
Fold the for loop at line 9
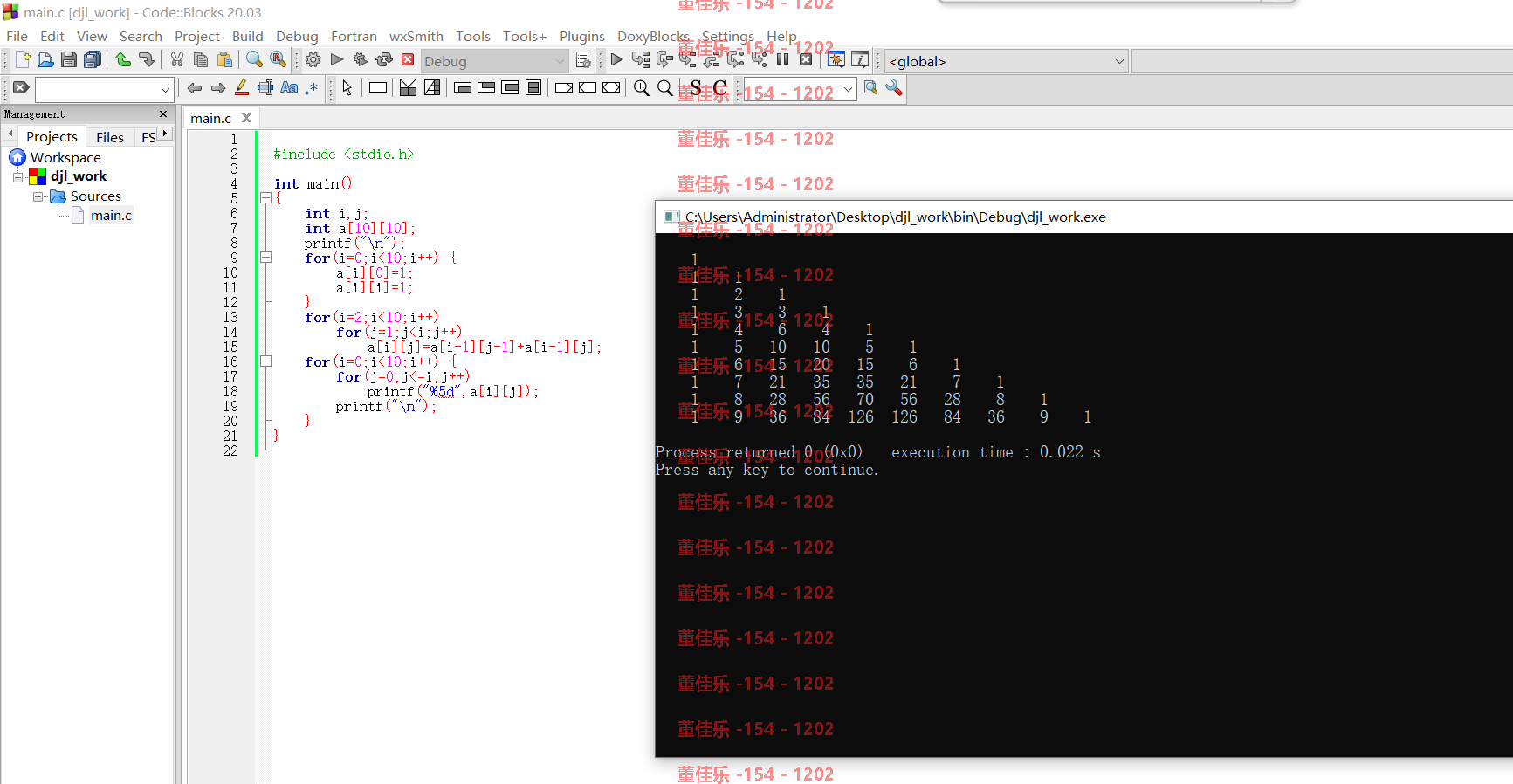(x=265, y=258)
